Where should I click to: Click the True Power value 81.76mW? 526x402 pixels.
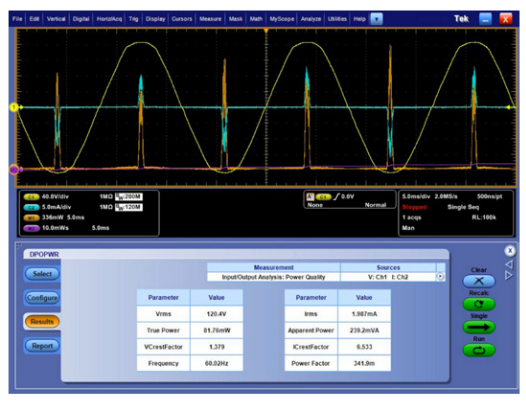(x=216, y=331)
